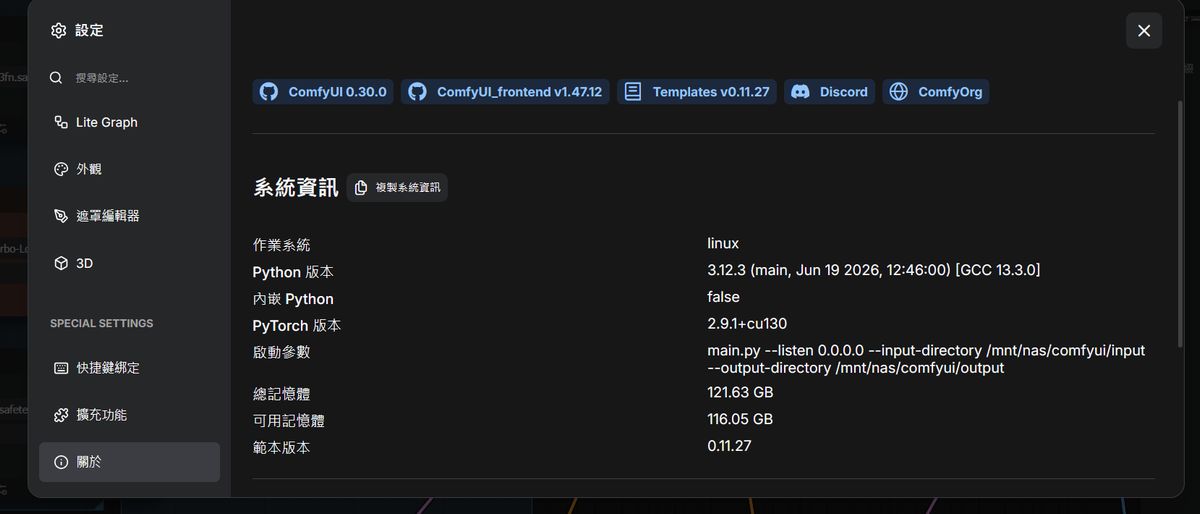Select 外觀 appearance category
The image size is (1200, 514).
(129, 169)
